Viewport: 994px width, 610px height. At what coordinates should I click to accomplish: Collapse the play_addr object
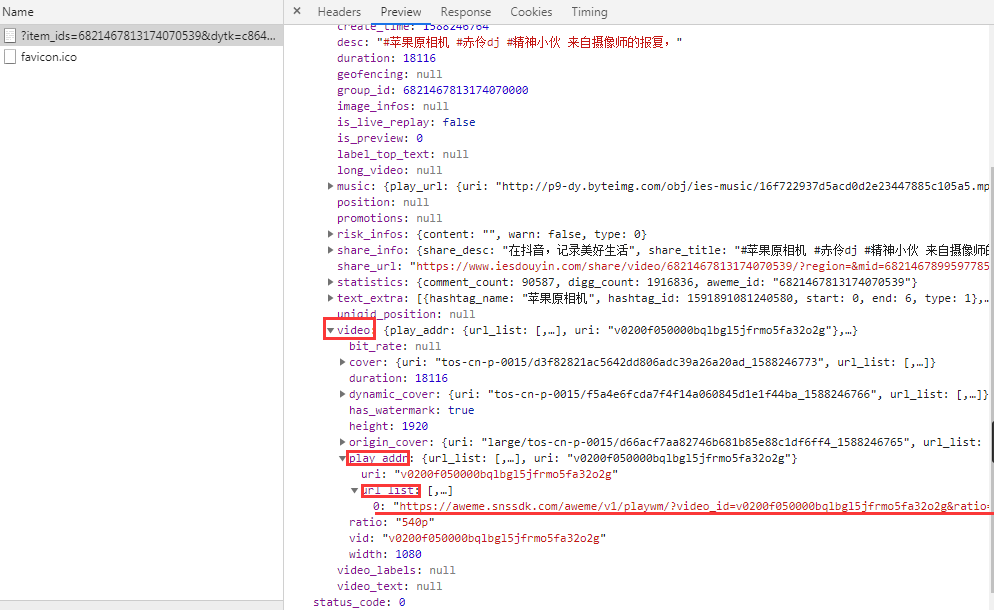342,458
